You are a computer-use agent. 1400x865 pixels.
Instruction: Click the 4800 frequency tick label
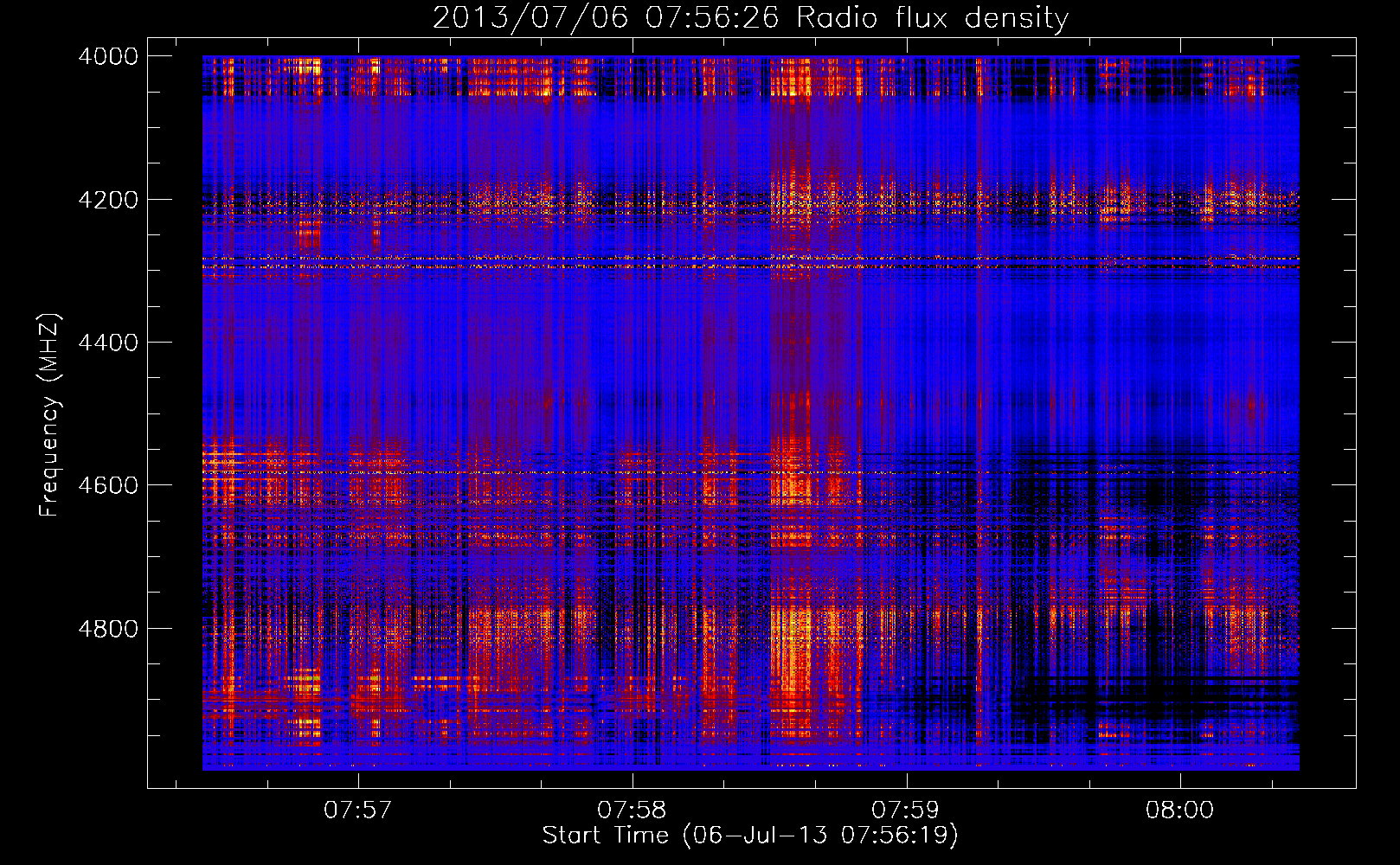click(x=108, y=629)
